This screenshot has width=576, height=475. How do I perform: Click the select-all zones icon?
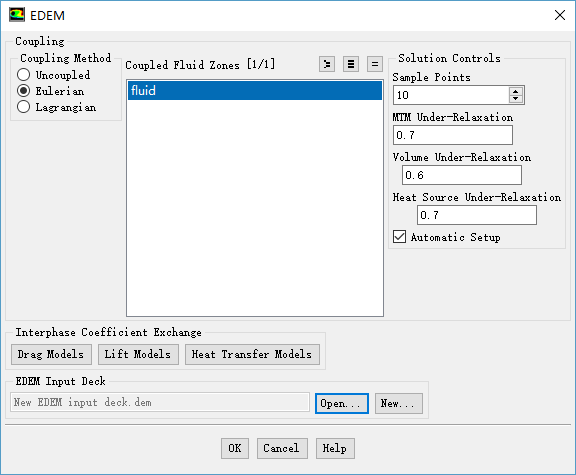(x=351, y=64)
